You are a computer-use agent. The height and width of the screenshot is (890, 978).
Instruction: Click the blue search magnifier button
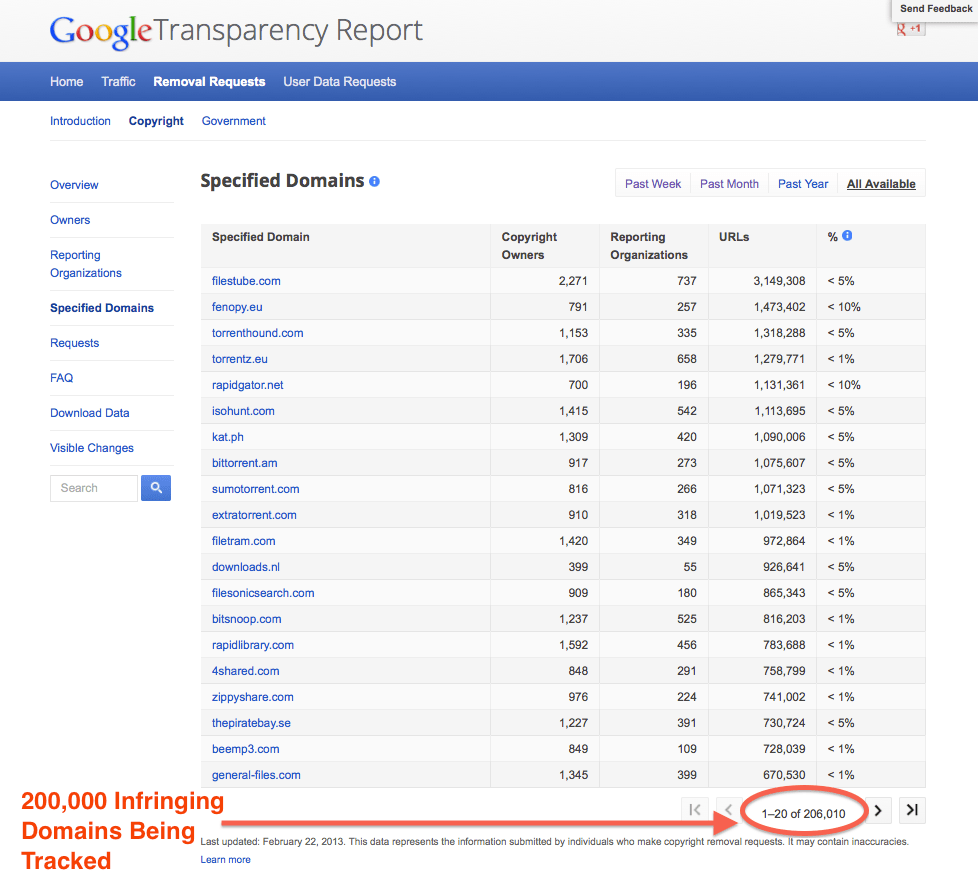tap(156, 488)
